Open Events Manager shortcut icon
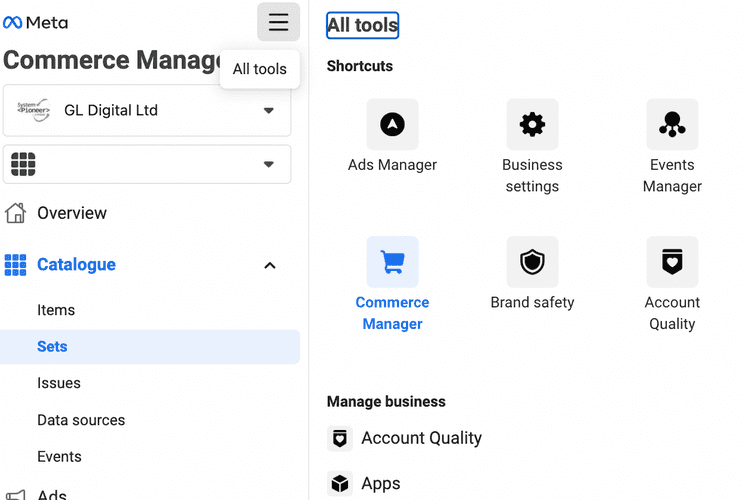745x500 pixels. coord(672,125)
